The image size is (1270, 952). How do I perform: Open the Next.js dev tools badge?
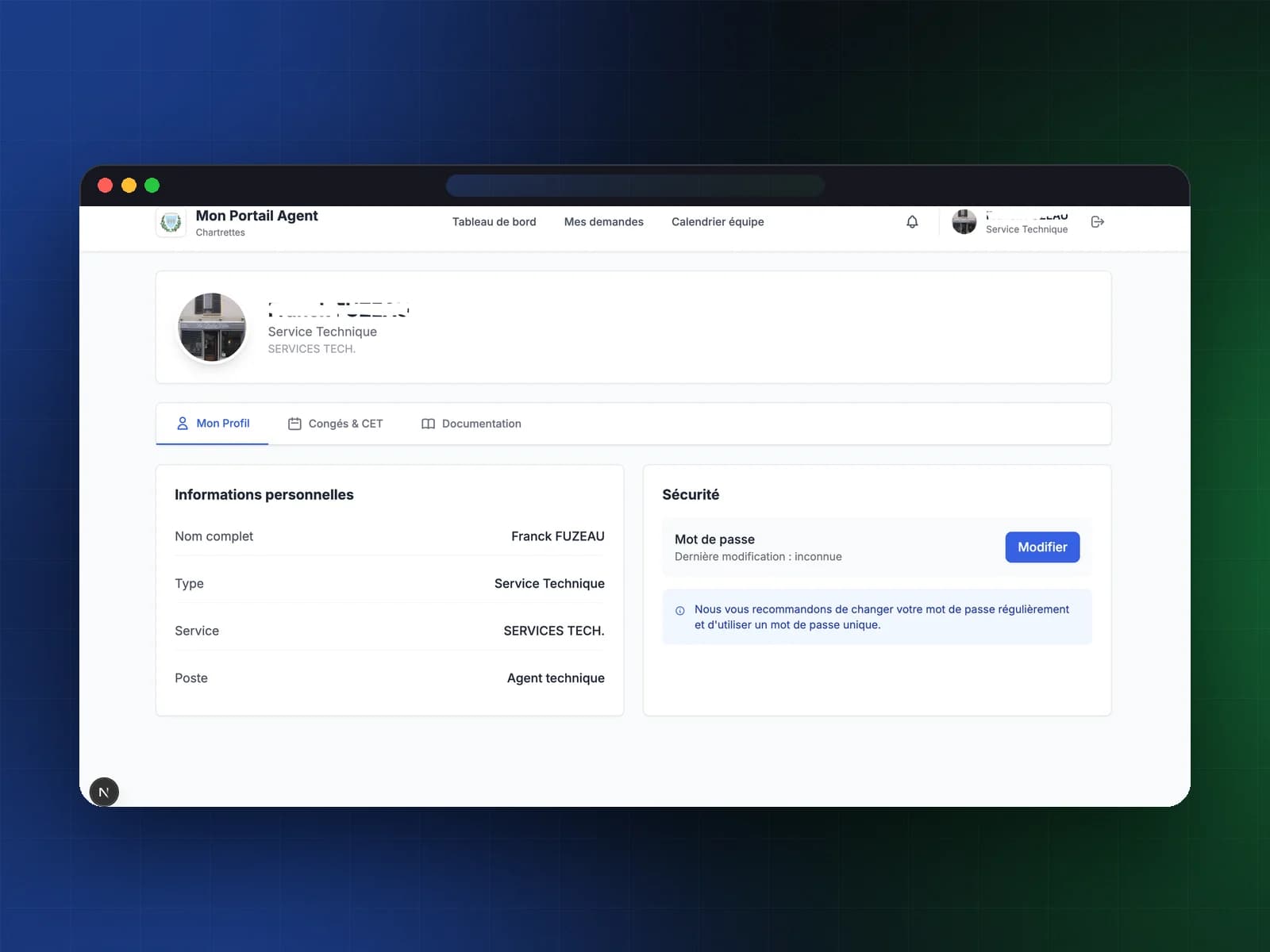[104, 792]
